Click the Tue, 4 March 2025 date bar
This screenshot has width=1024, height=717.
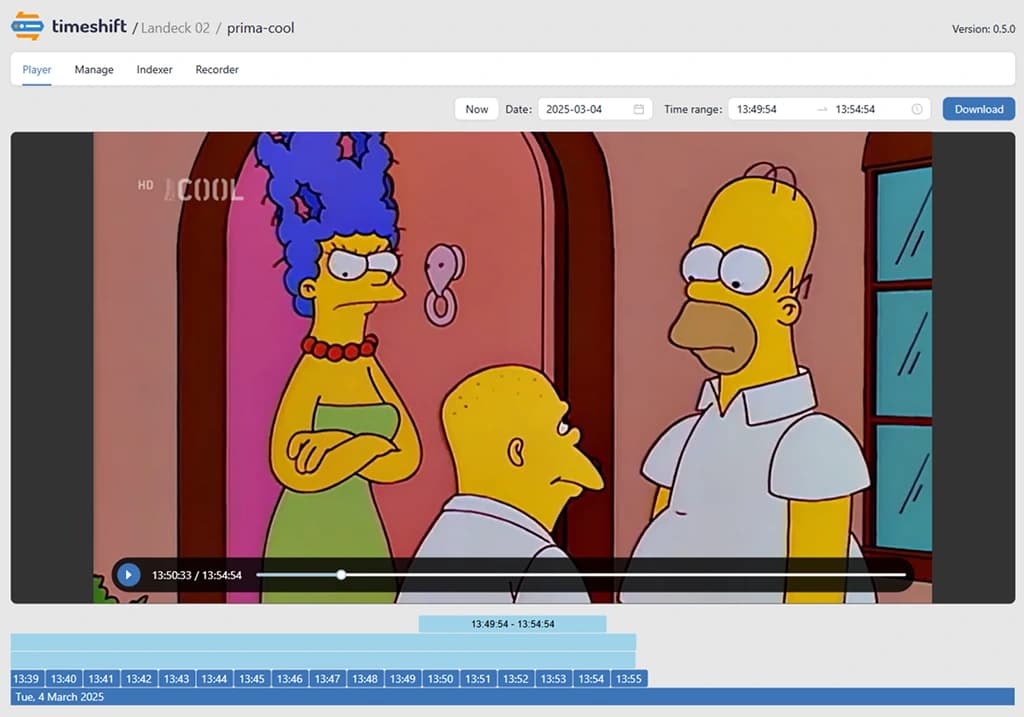512,697
